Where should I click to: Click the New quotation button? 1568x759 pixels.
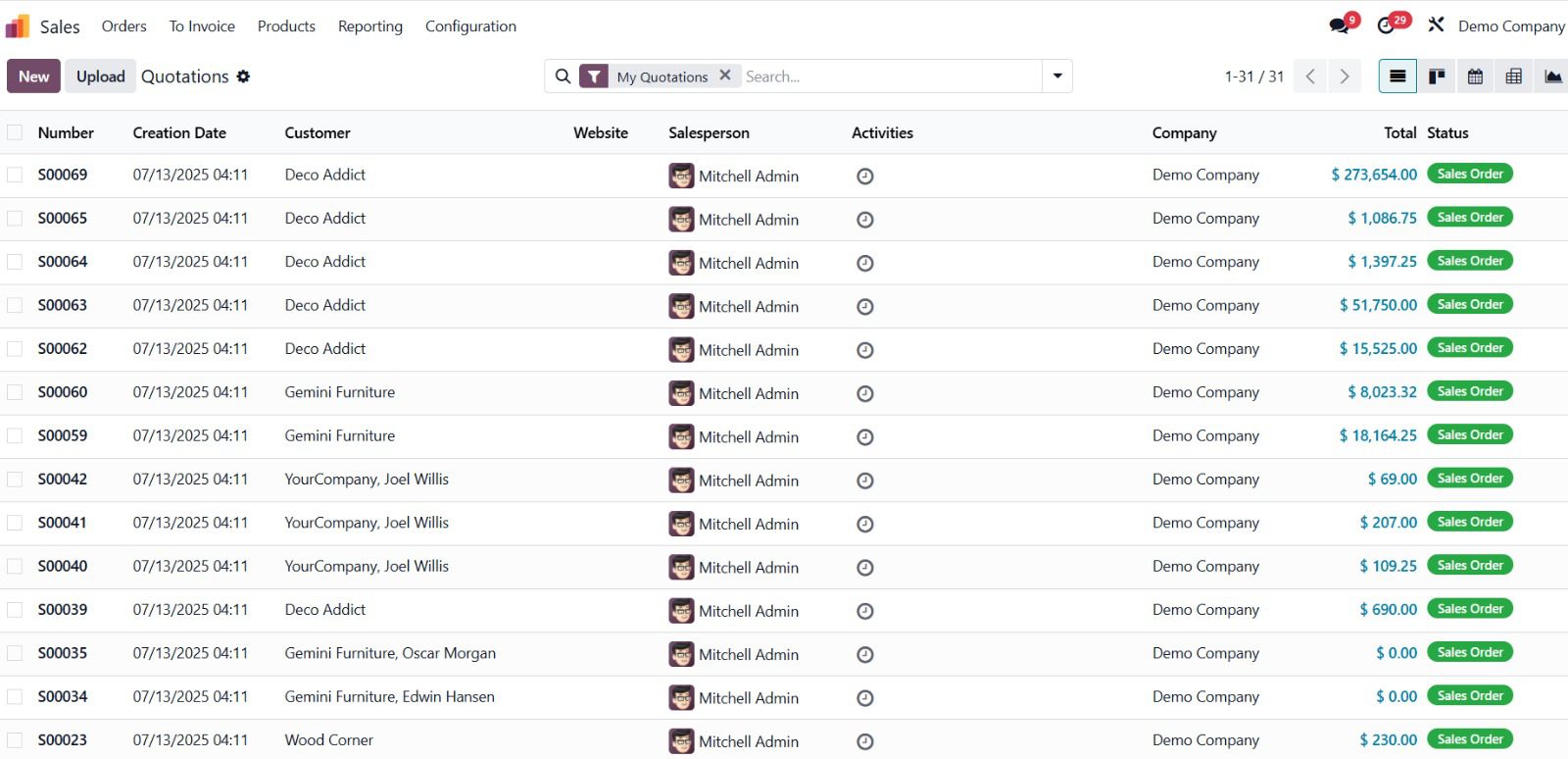(33, 76)
